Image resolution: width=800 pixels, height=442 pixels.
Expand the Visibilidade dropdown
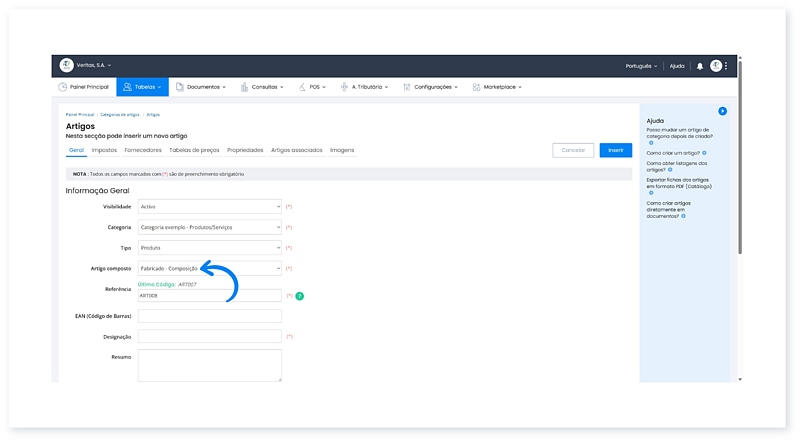click(x=210, y=206)
